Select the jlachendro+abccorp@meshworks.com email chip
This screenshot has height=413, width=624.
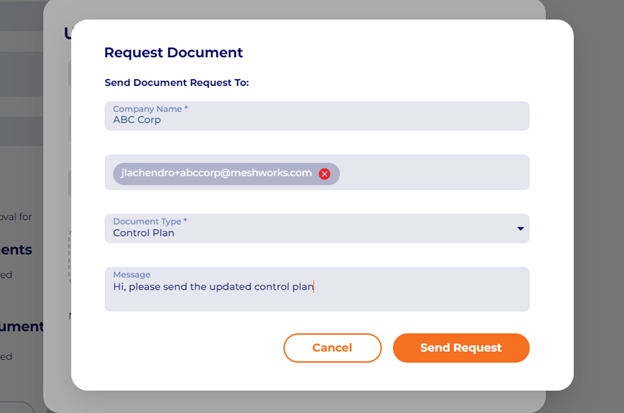[x=216, y=173]
